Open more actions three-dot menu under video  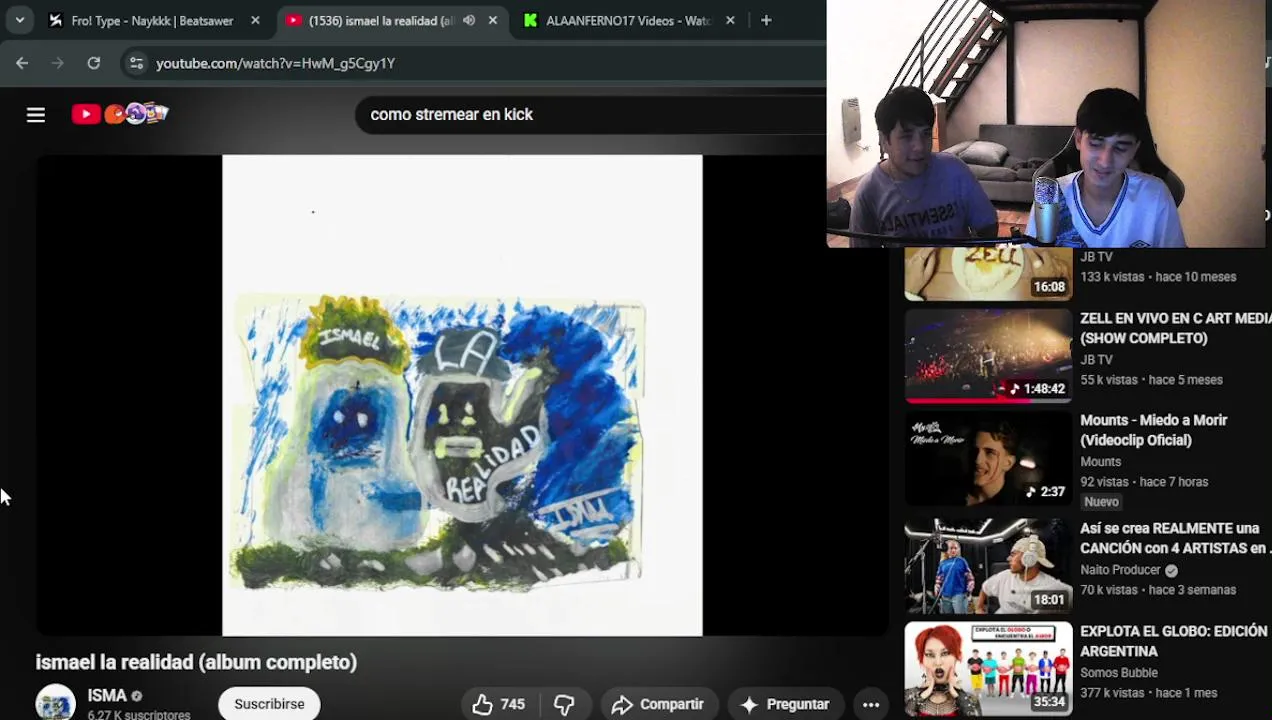point(871,704)
